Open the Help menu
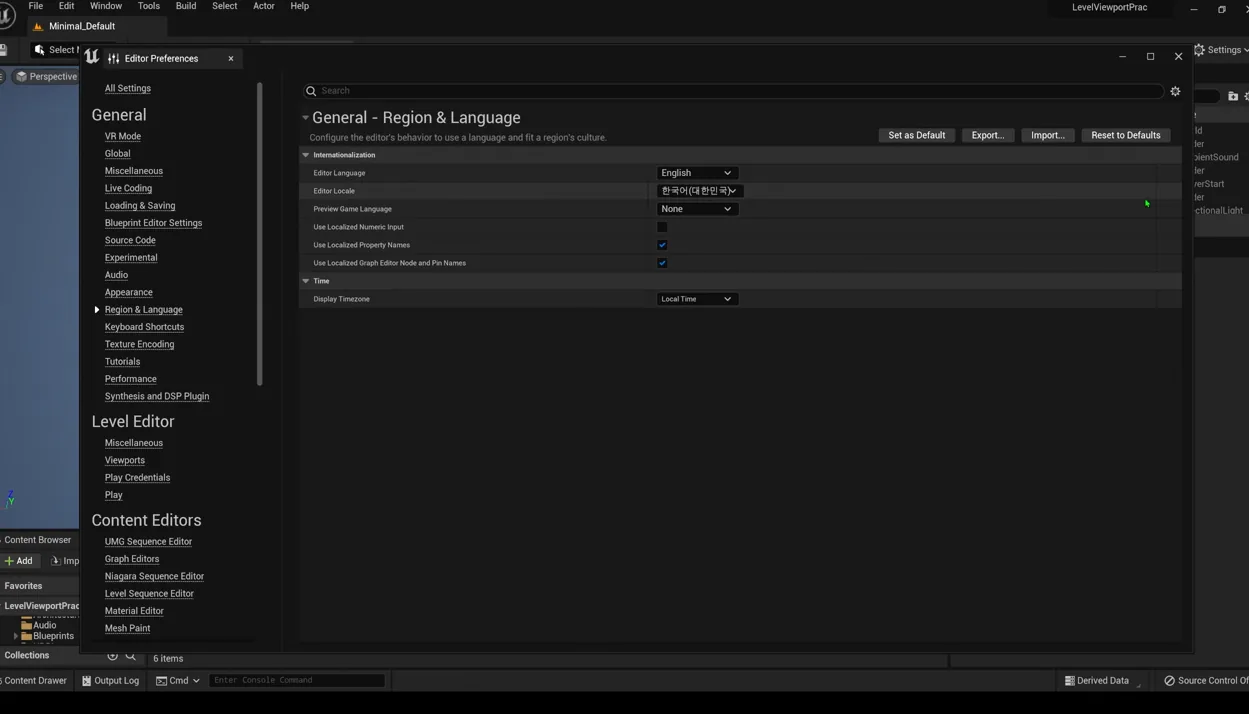 click(299, 6)
